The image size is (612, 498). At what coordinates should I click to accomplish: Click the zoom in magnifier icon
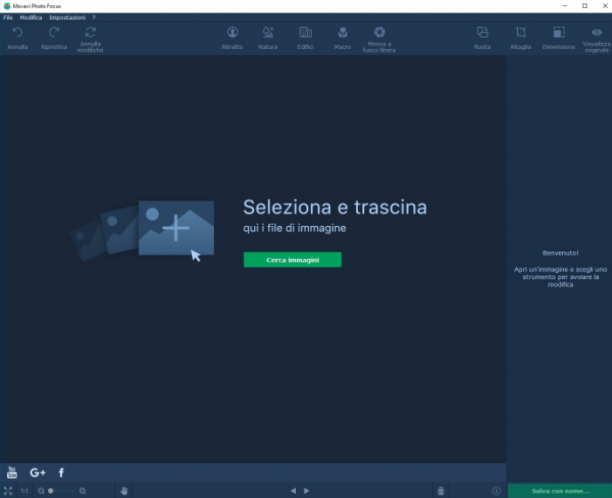pyautogui.click(x=83, y=491)
